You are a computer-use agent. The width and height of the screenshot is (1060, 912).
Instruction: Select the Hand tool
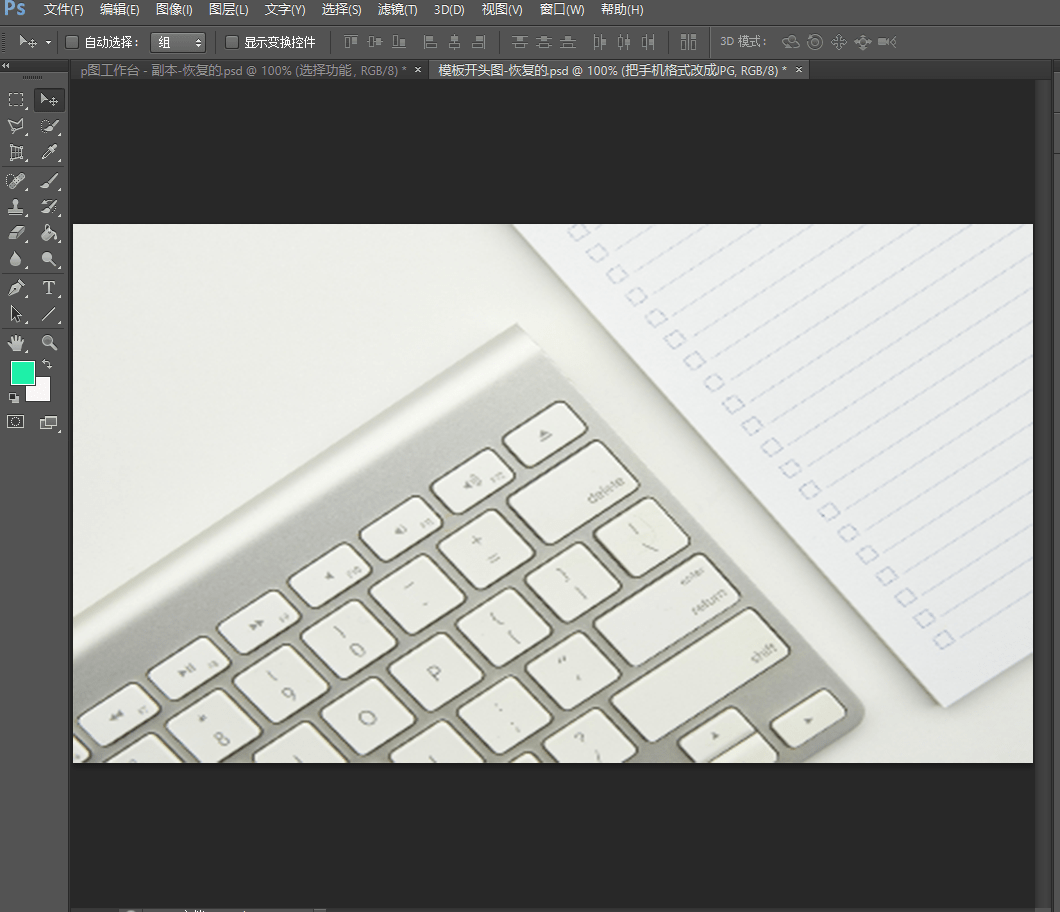(16, 343)
